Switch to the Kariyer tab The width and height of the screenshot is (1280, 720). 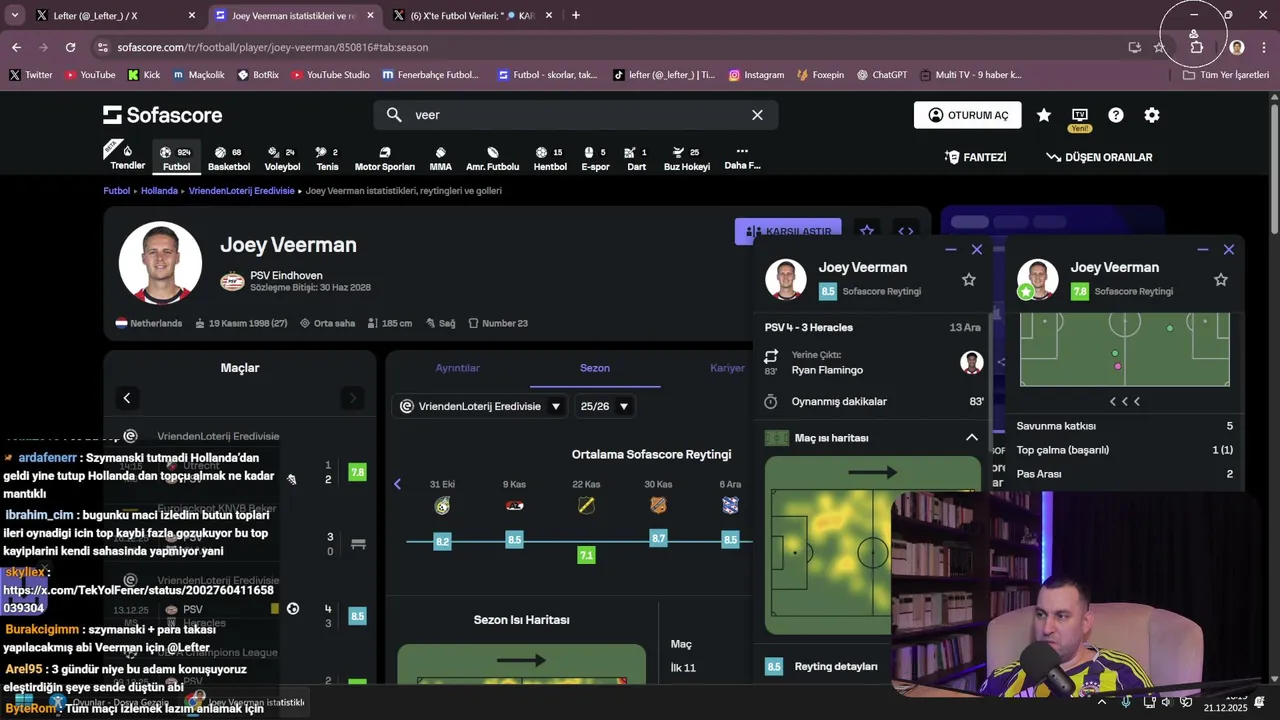point(727,368)
